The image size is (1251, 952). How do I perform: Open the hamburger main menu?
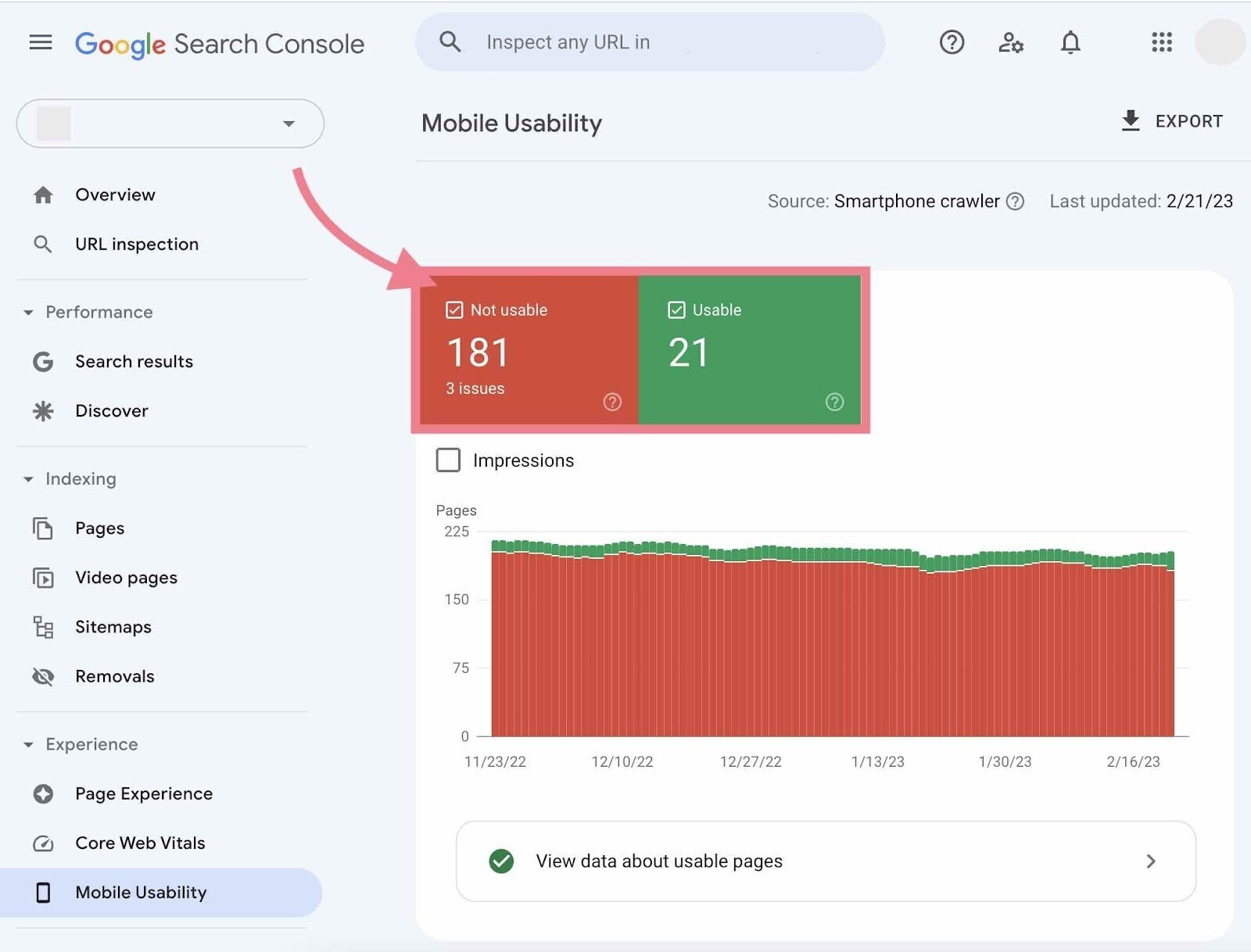coord(41,43)
